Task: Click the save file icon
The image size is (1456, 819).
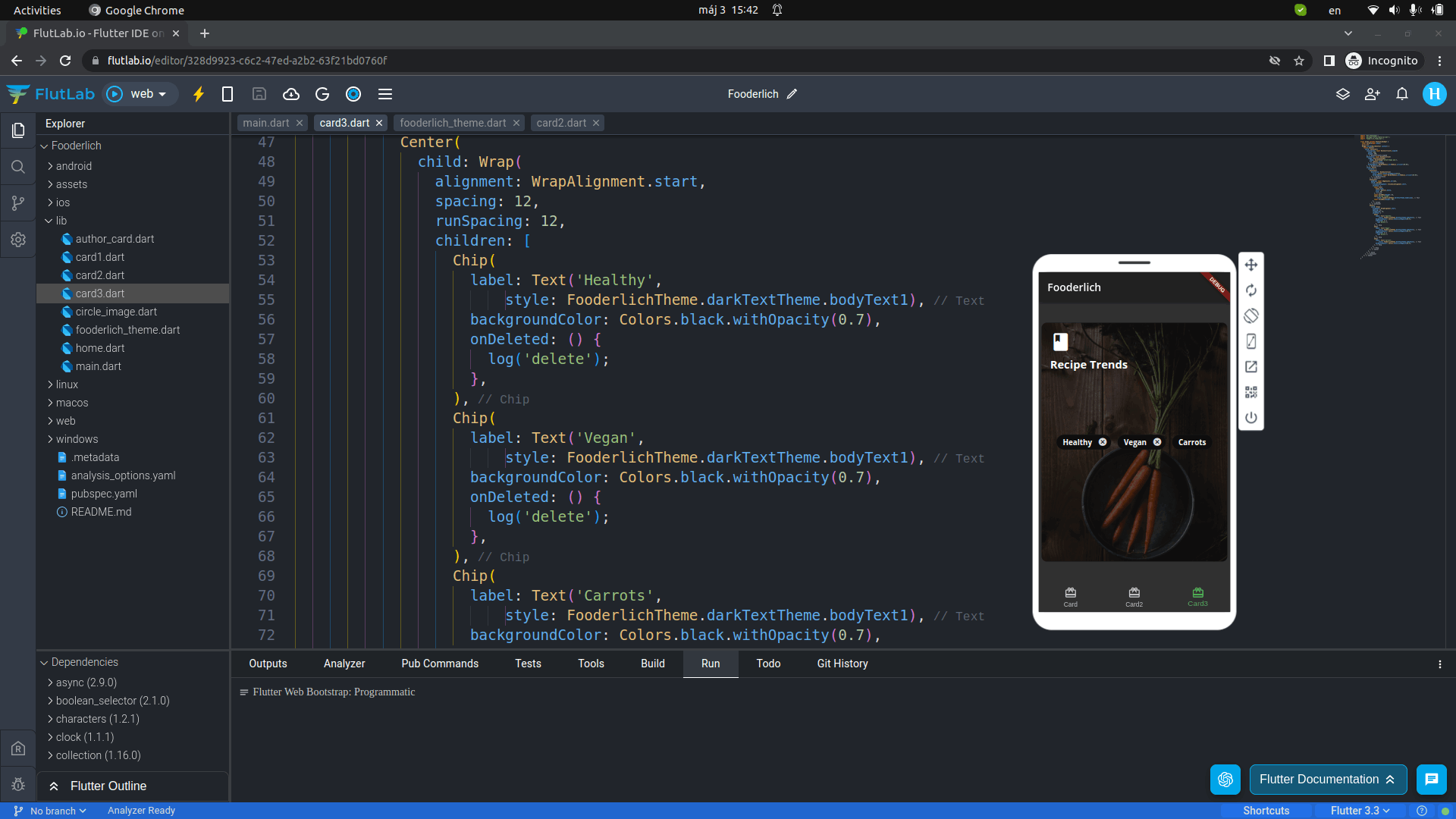Action: tap(259, 94)
